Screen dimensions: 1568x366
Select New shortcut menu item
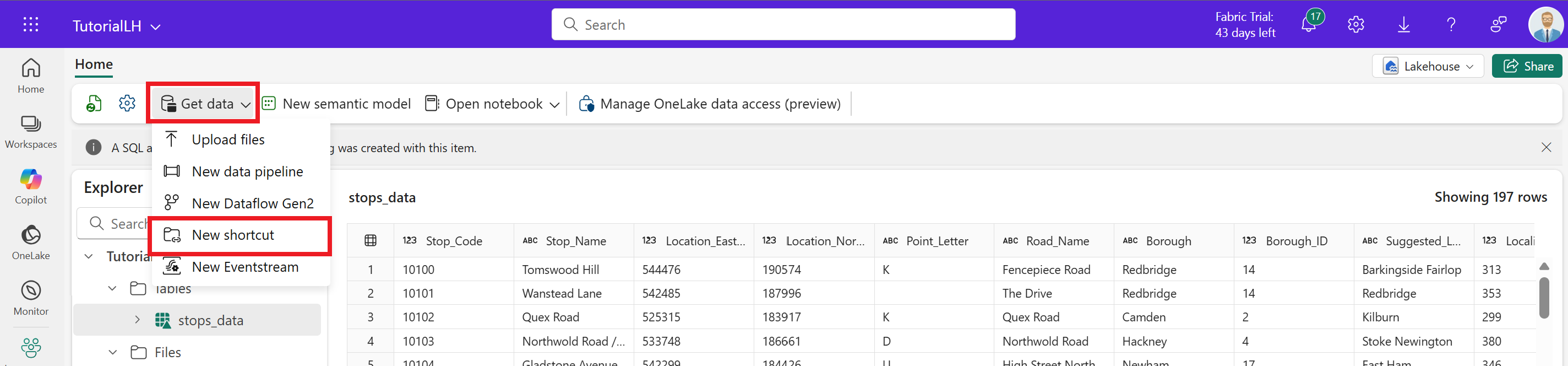pyautogui.click(x=241, y=235)
